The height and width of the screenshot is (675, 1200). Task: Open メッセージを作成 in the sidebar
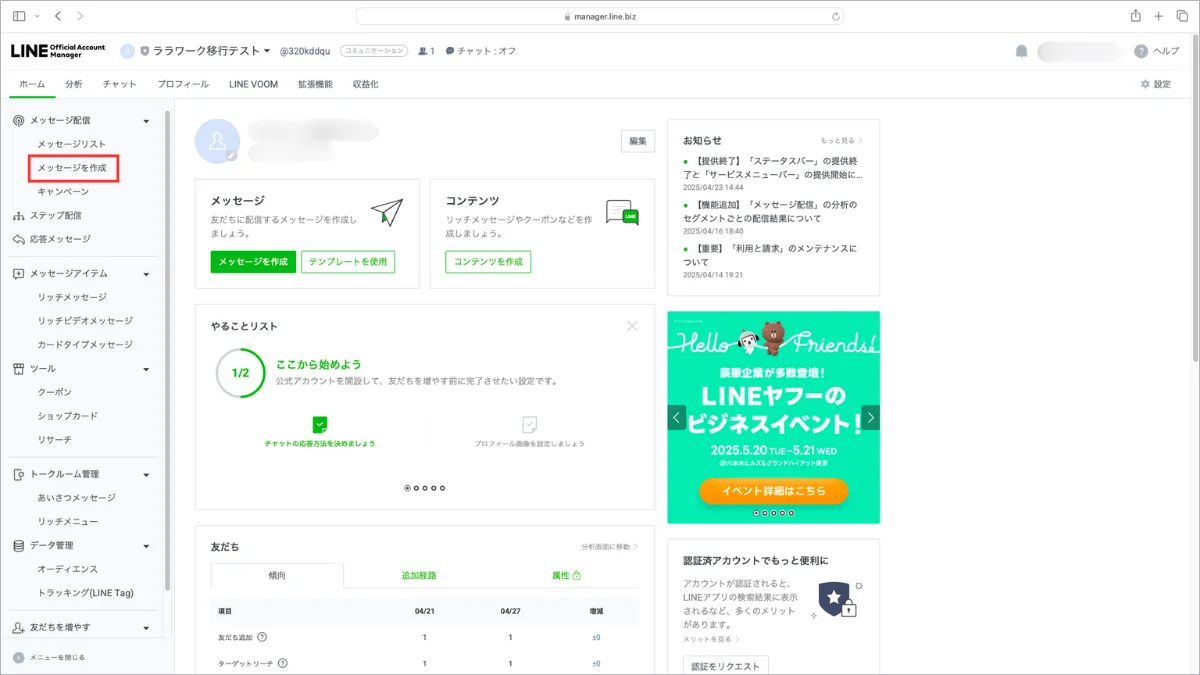[72, 168]
